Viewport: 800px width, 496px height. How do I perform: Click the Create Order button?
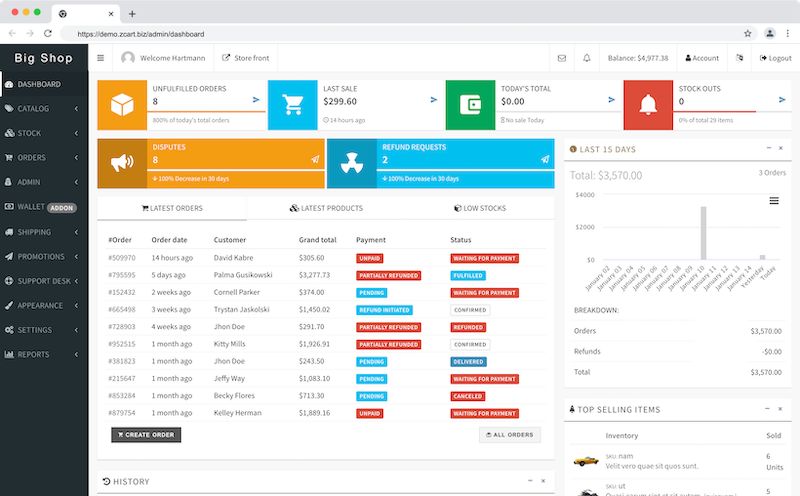[146, 435]
